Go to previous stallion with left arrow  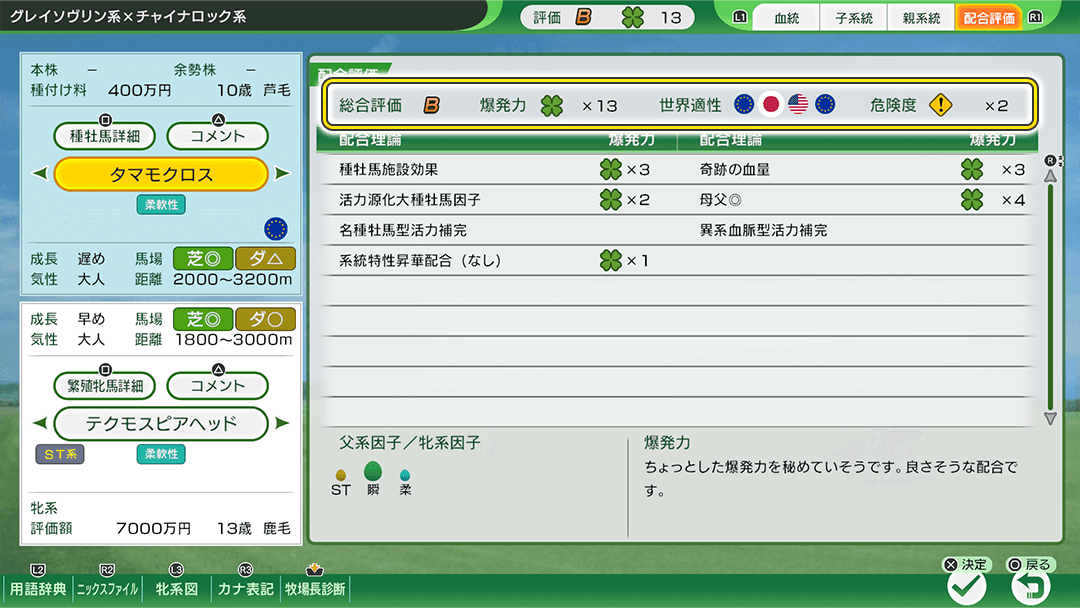pos(40,174)
